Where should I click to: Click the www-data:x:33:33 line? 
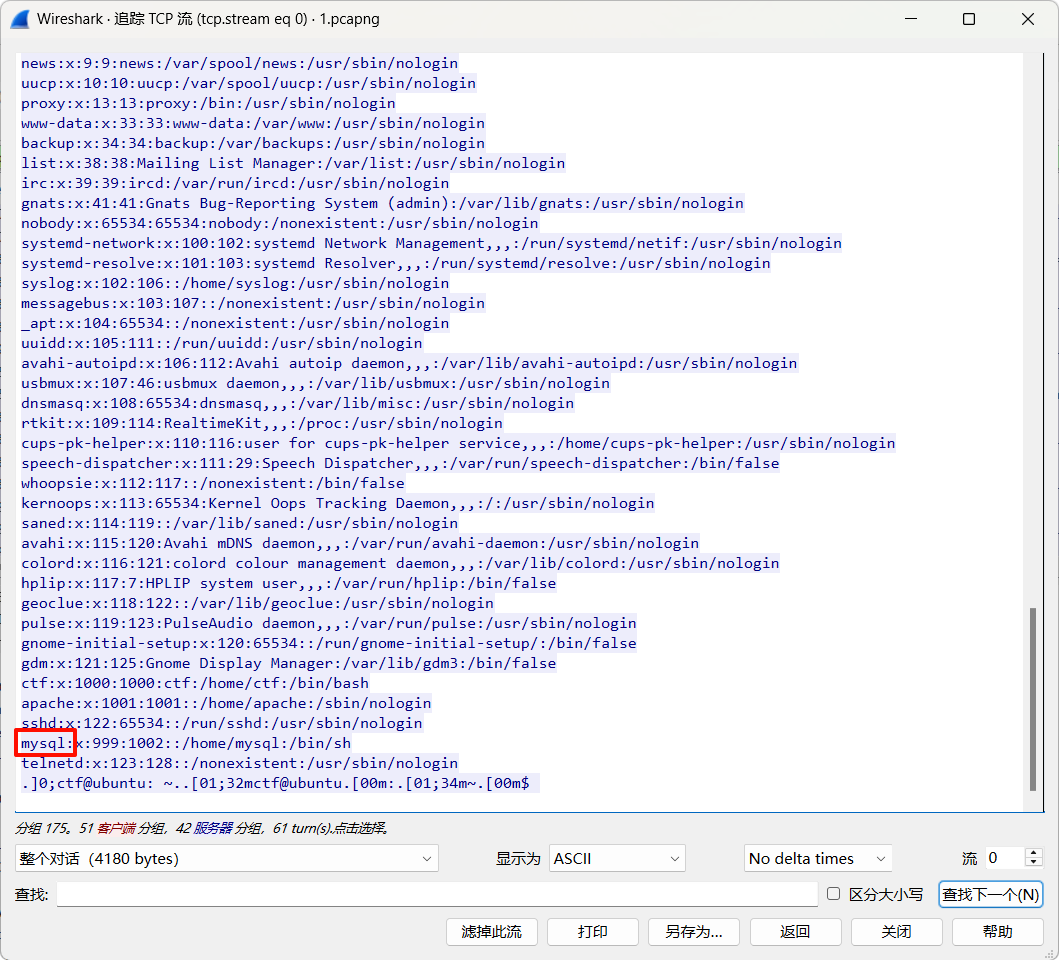[253, 123]
